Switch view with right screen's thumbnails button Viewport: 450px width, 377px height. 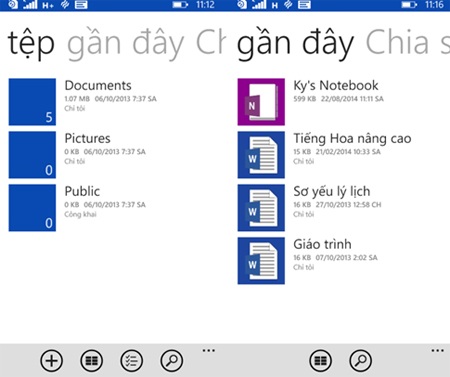321,361
